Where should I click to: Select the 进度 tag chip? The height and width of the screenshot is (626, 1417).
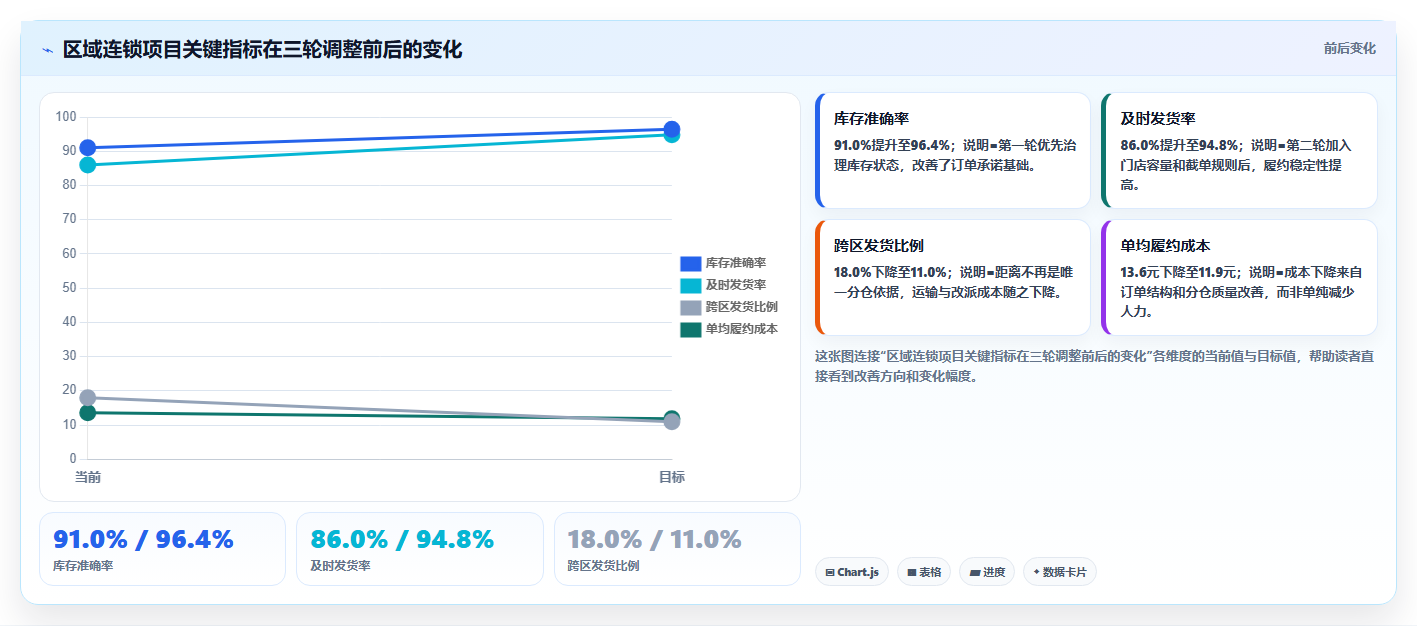point(986,572)
